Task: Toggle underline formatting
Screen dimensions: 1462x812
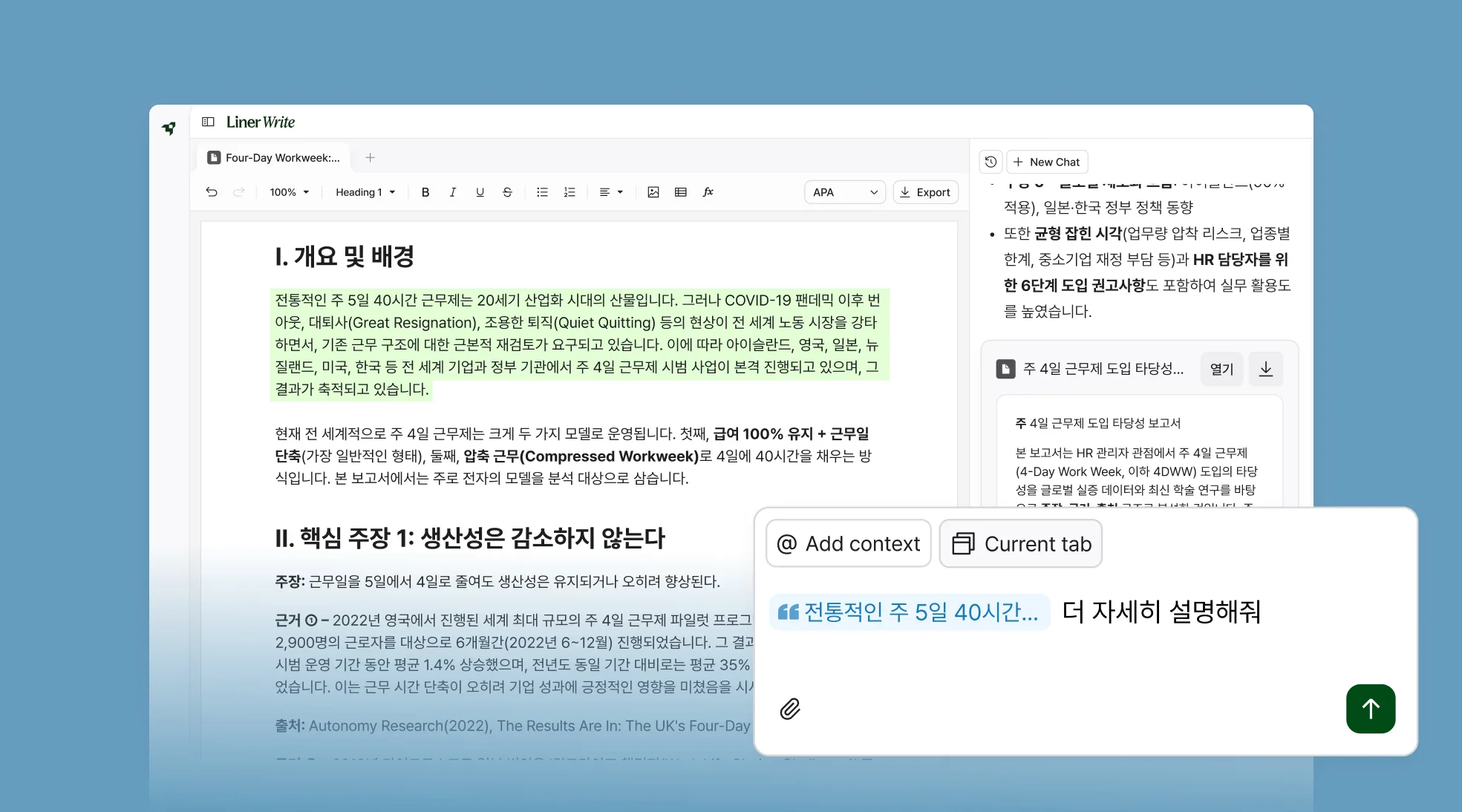Action: (x=480, y=192)
